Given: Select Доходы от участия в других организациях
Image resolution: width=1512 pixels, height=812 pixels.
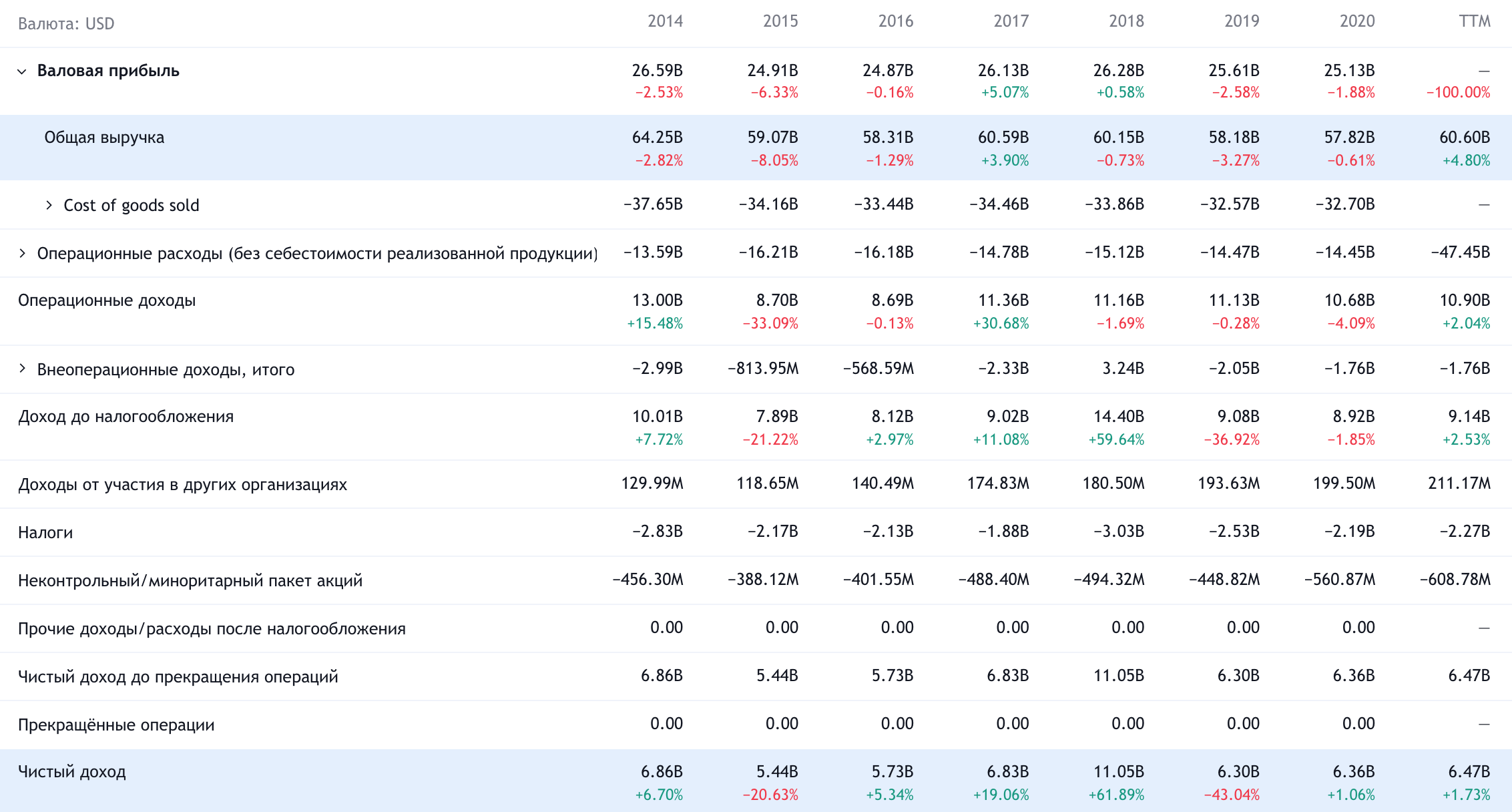Looking at the screenshot, I should [x=183, y=485].
